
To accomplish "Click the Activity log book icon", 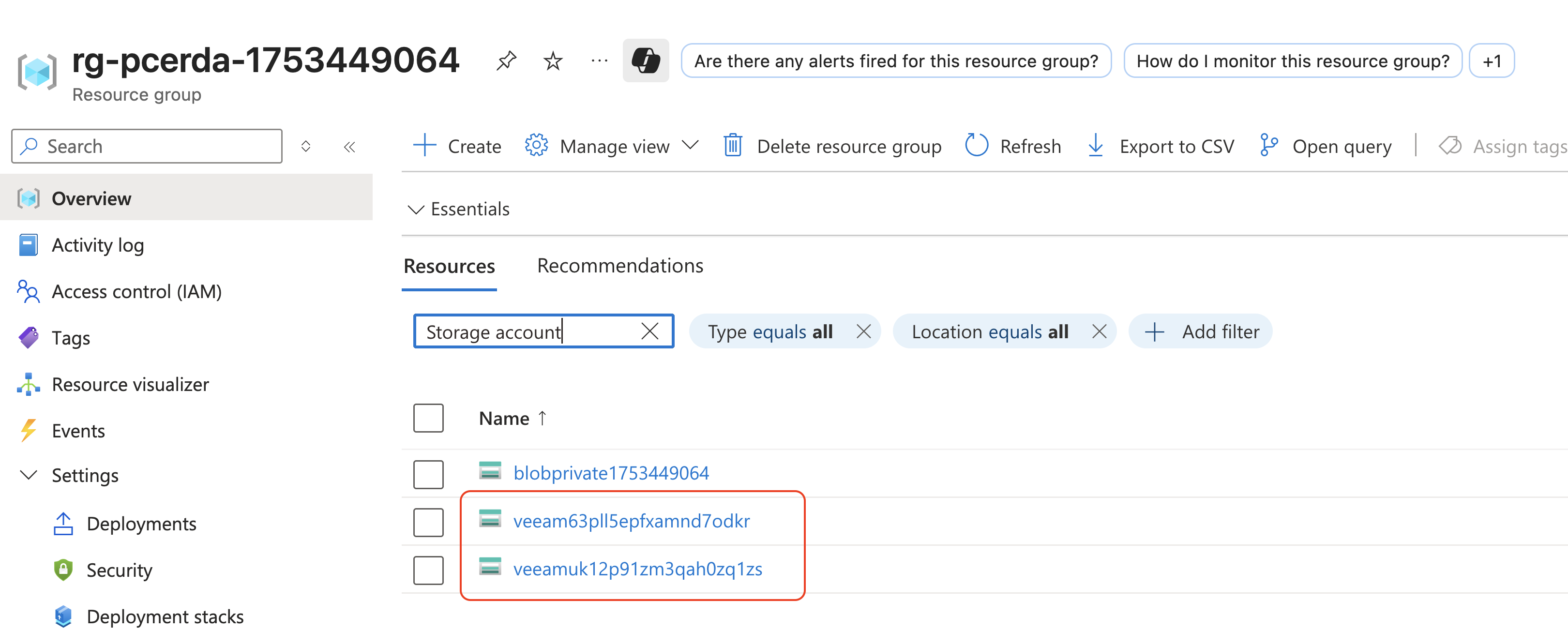I will (x=28, y=245).
